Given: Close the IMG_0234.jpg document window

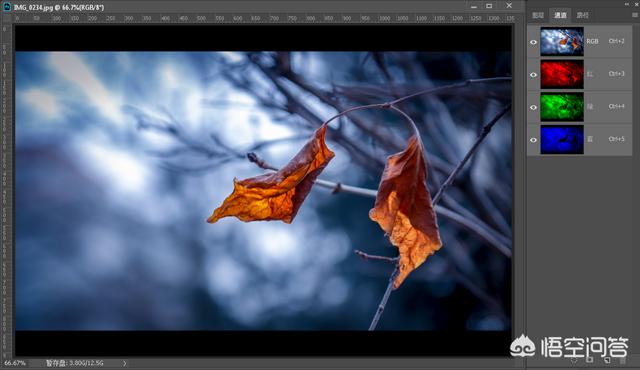Looking at the screenshot, I should pos(509,5).
